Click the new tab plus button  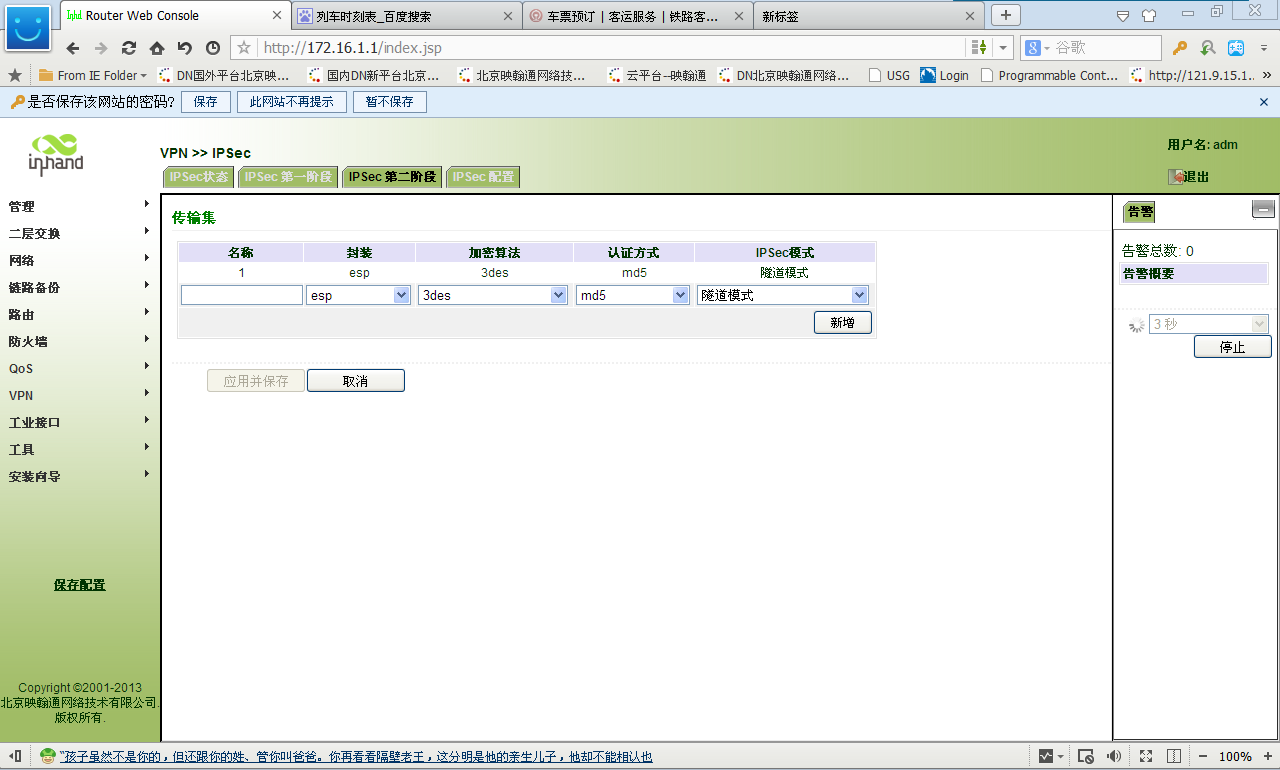coord(1006,15)
